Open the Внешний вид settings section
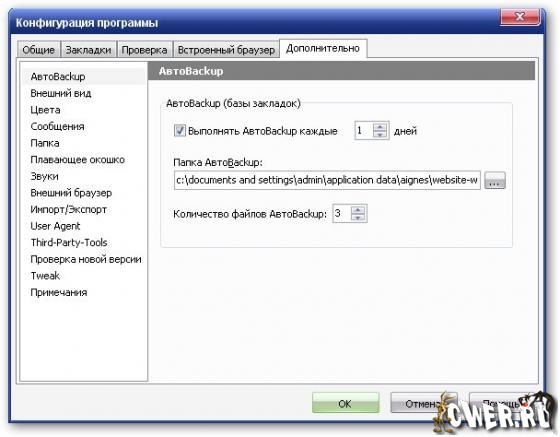The width and height of the screenshot is (560, 437). pyautogui.click(x=61, y=93)
